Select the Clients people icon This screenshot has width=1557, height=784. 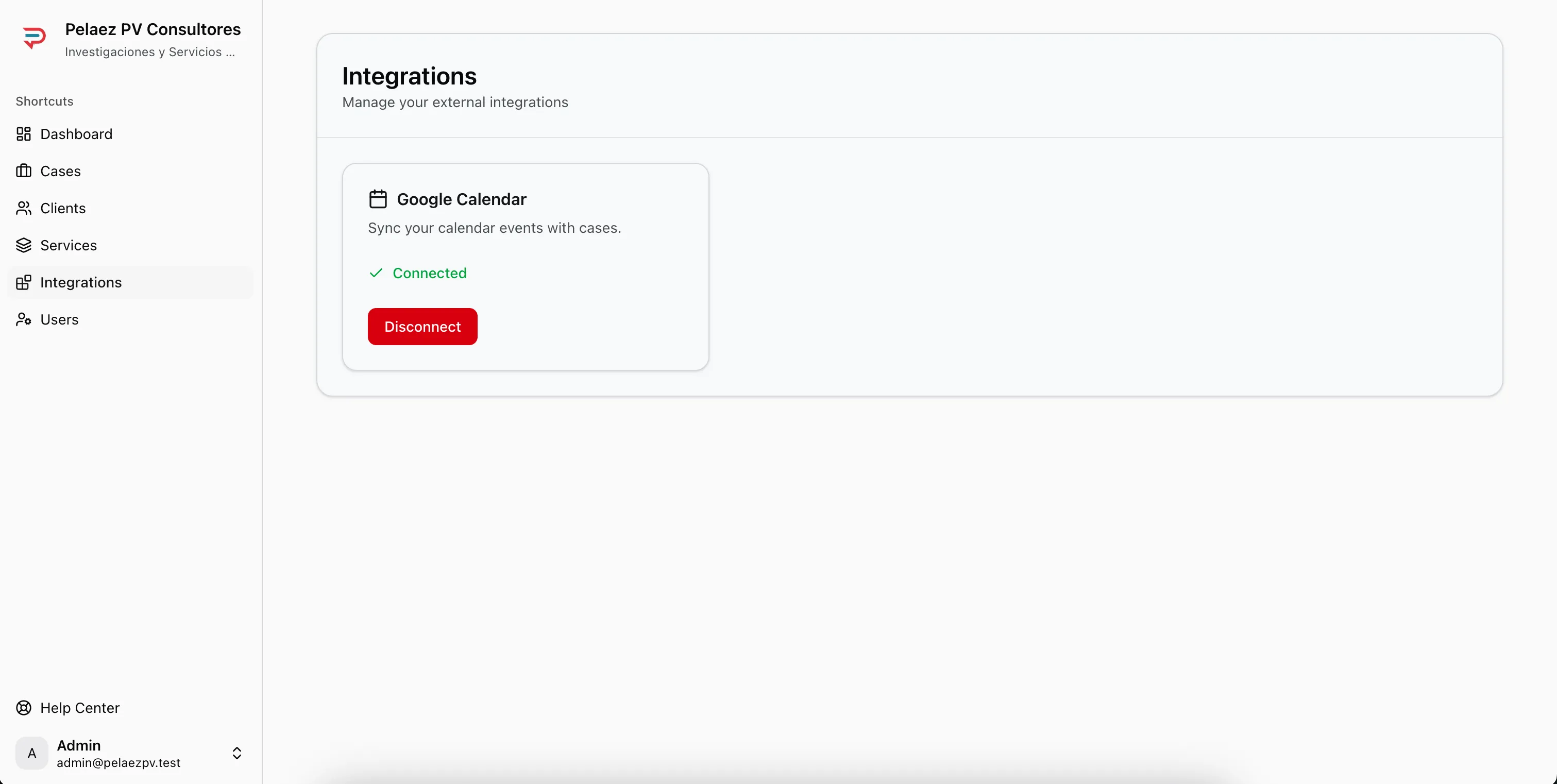[24, 208]
